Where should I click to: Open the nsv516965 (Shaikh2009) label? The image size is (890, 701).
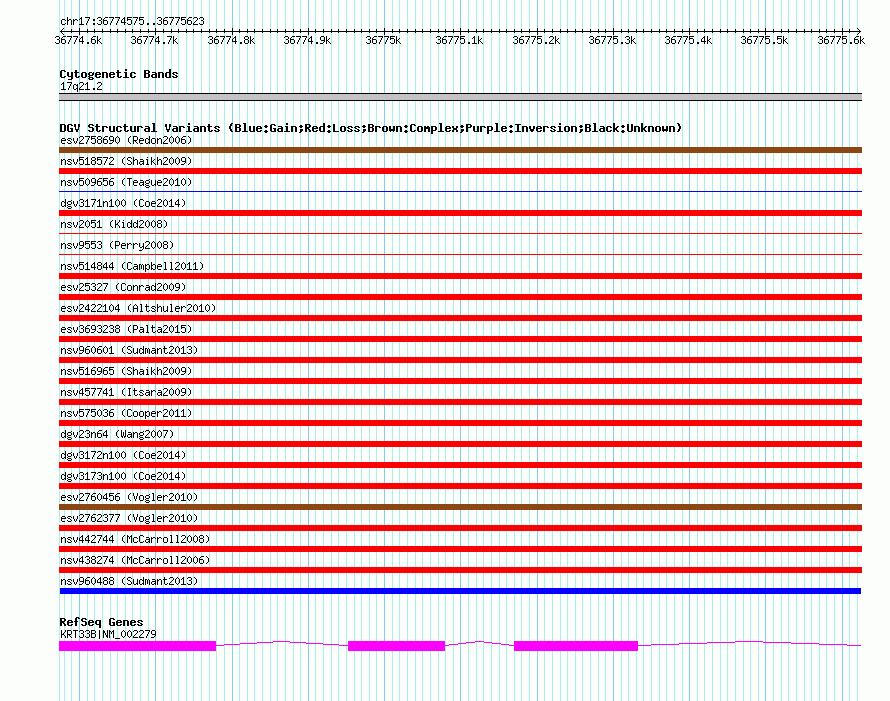coord(126,371)
